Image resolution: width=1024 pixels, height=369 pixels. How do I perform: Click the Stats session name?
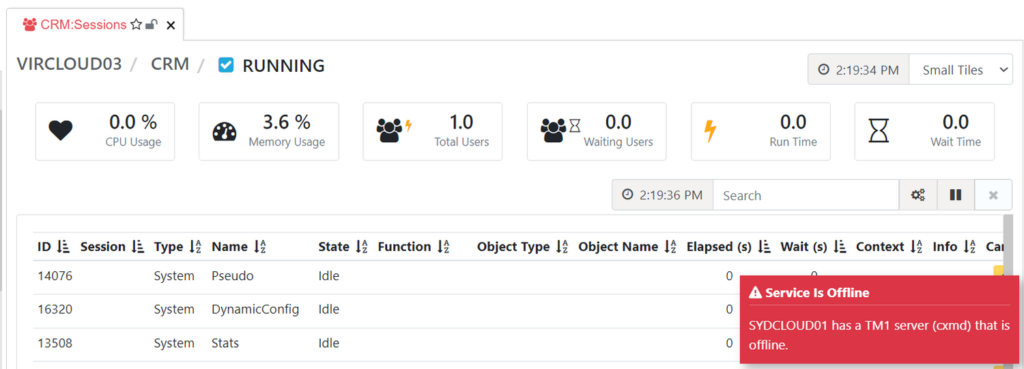(225, 343)
